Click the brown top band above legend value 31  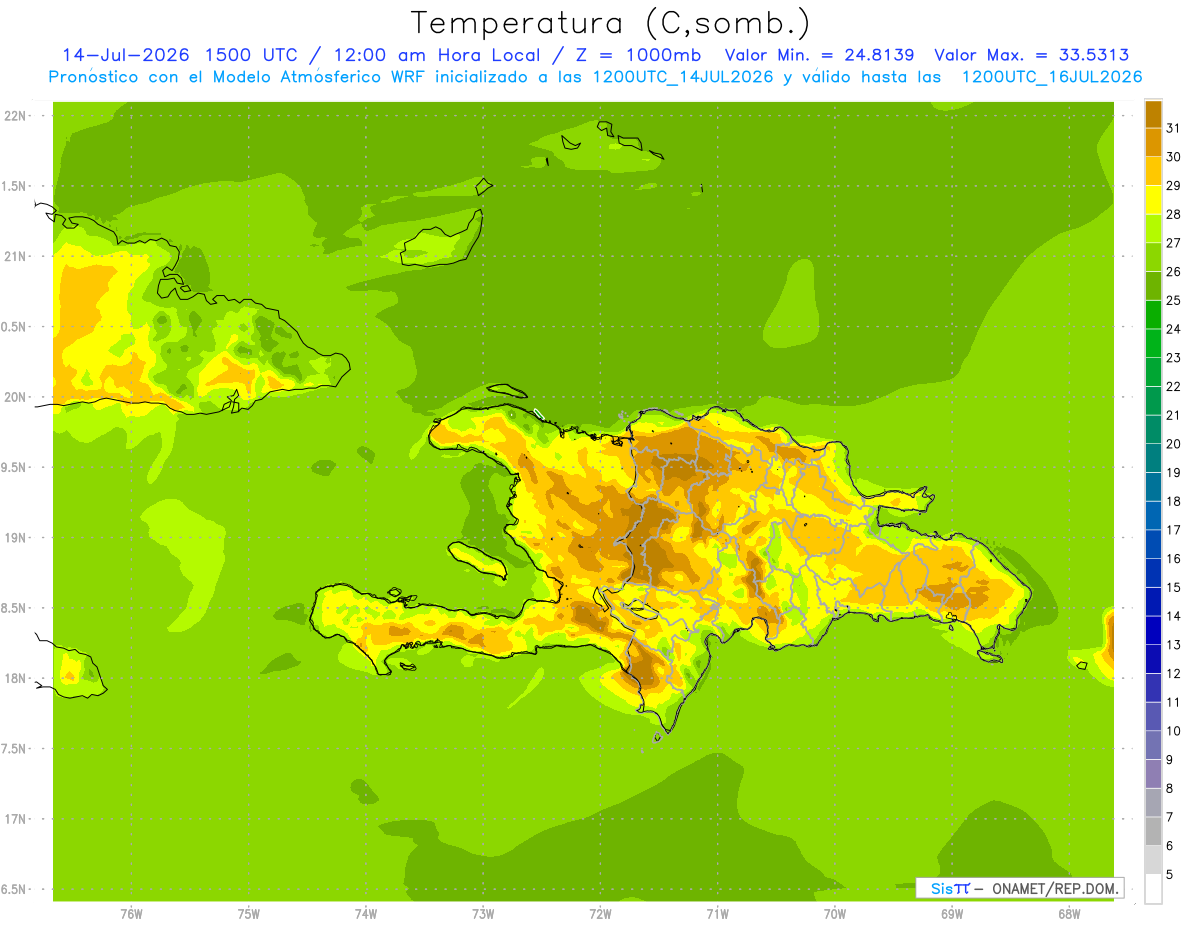(1153, 114)
